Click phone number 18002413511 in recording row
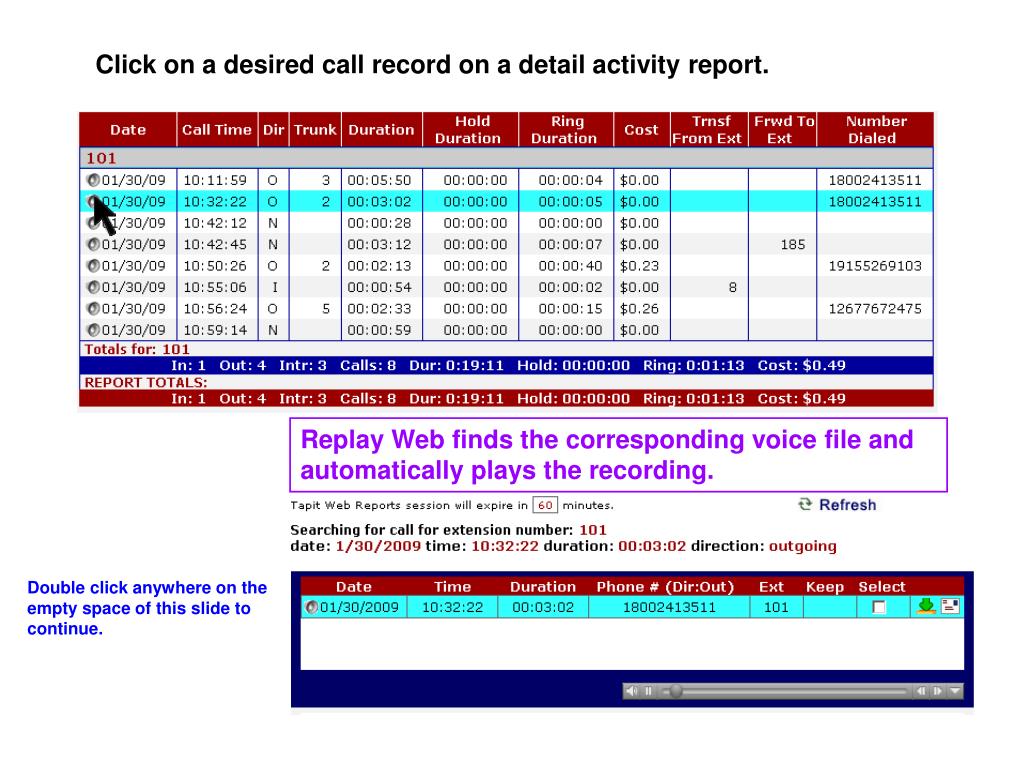The height and width of the screenshot is (768, 1024). tap(669, 607)
